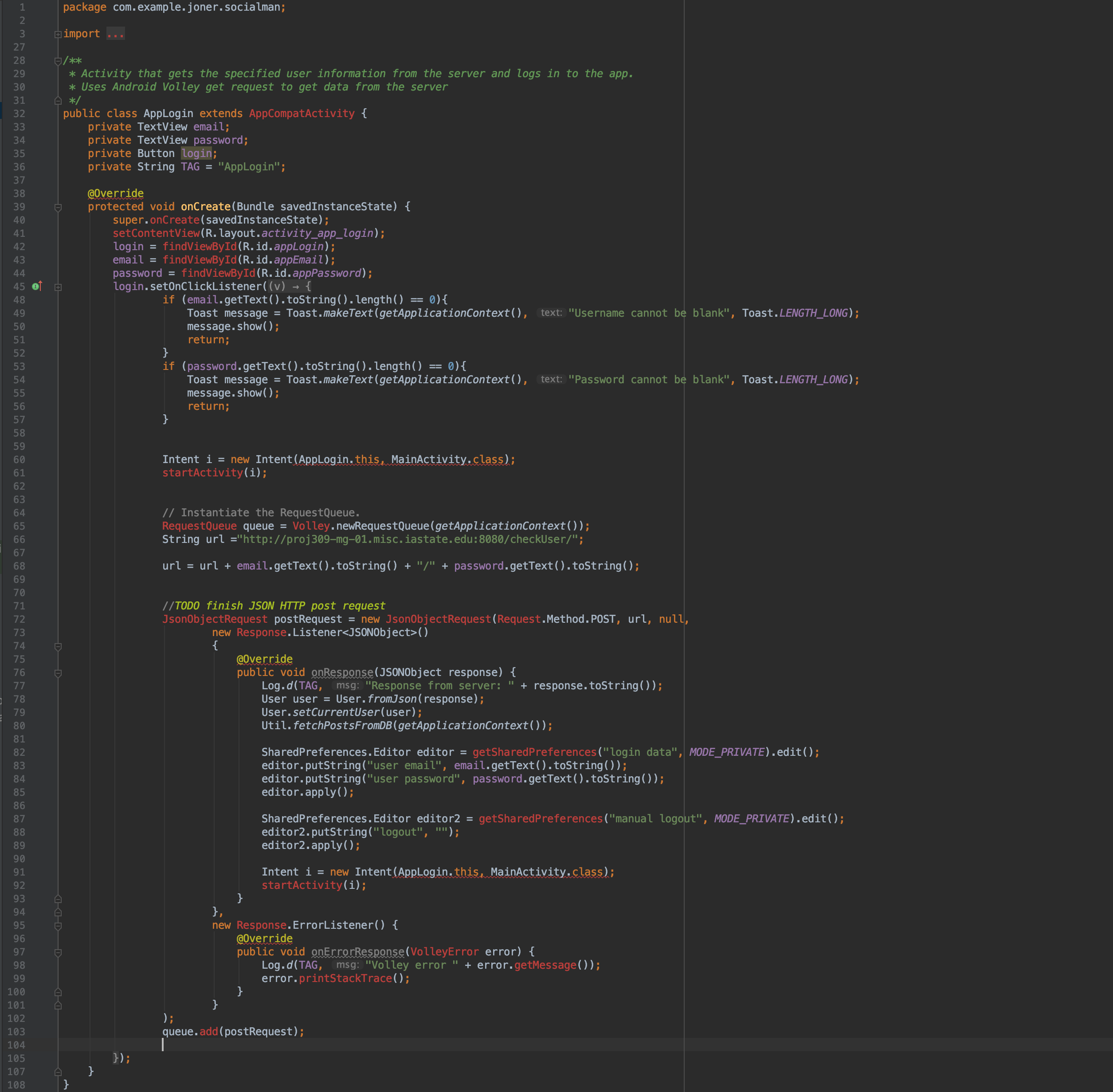Click activity_app_login layout reference
The height and width of the screenshot is (1092, 1113).
click(317, 233)
